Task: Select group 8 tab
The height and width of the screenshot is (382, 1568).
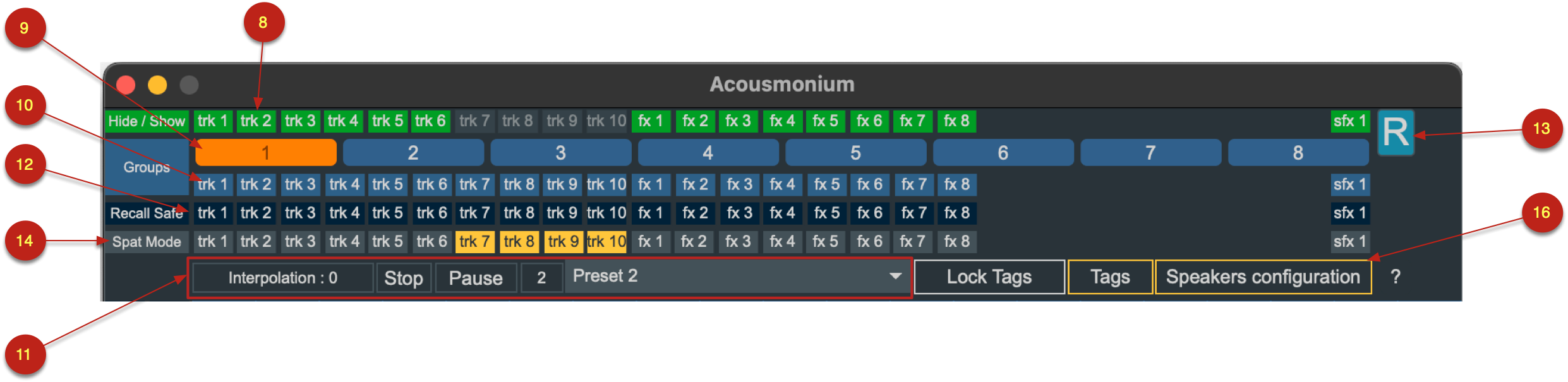Action: click(x=1298, y=153)
